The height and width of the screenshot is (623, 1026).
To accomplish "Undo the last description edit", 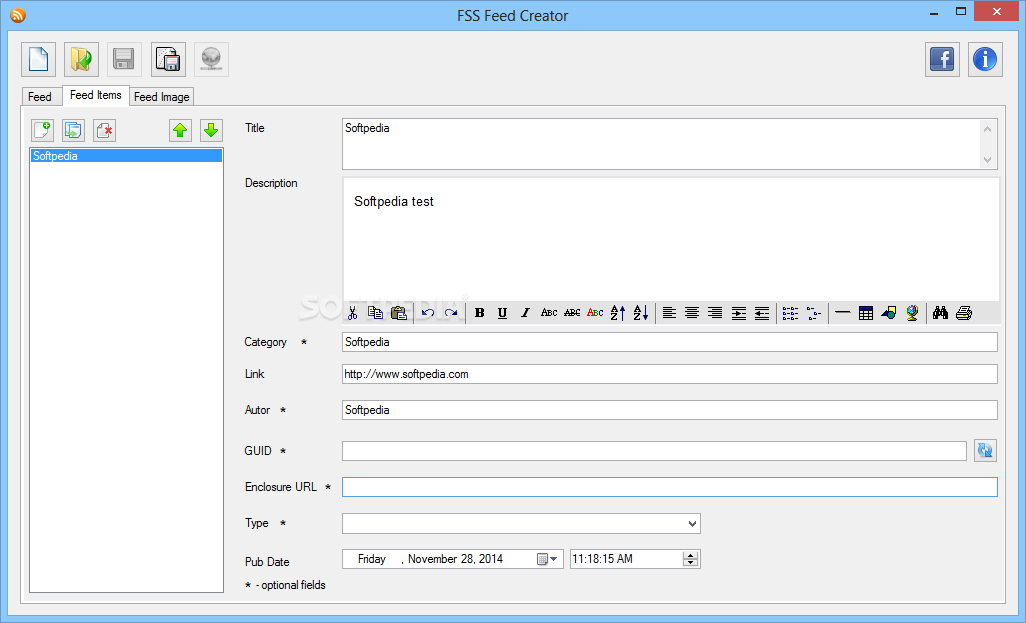I will [x=428, y=313].
